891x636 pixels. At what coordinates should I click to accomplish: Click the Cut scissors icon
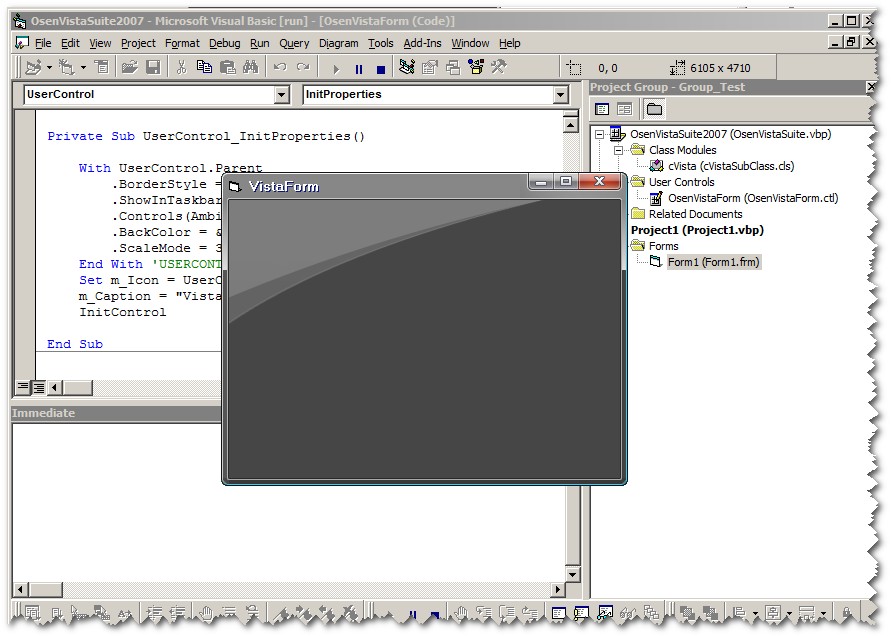point(181,68)
